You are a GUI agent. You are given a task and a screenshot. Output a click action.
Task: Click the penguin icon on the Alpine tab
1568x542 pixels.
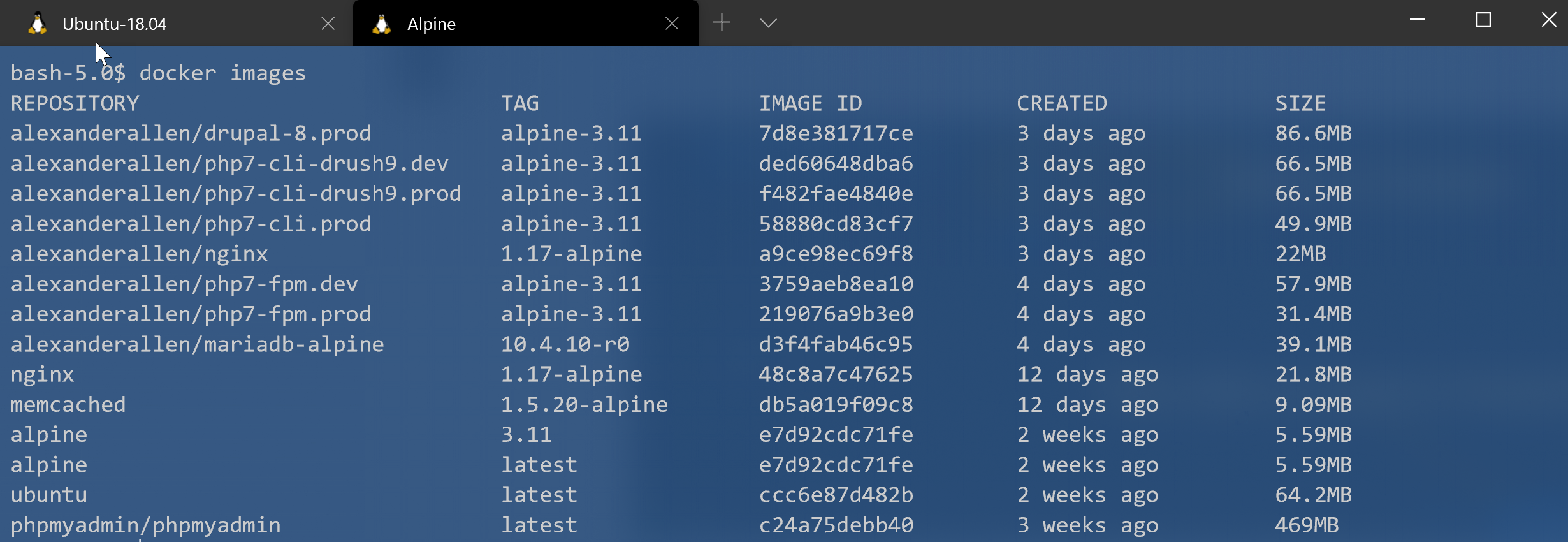[x=381, y=23]
